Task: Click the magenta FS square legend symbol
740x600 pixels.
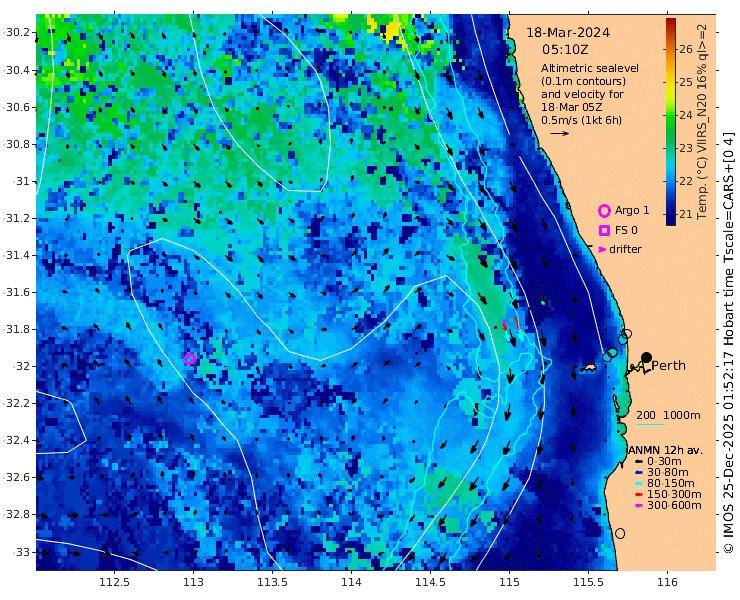Action: [x=604, y=230]
